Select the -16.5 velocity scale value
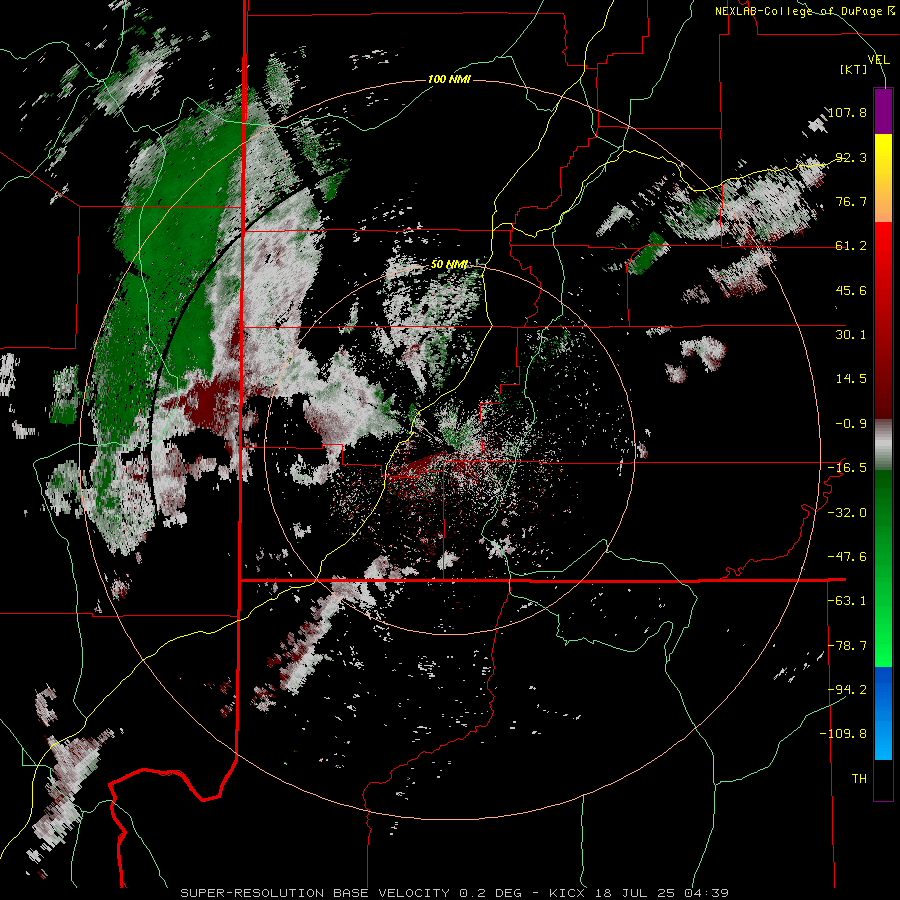This screenshot has width=900, height=900. click(848, 468)
